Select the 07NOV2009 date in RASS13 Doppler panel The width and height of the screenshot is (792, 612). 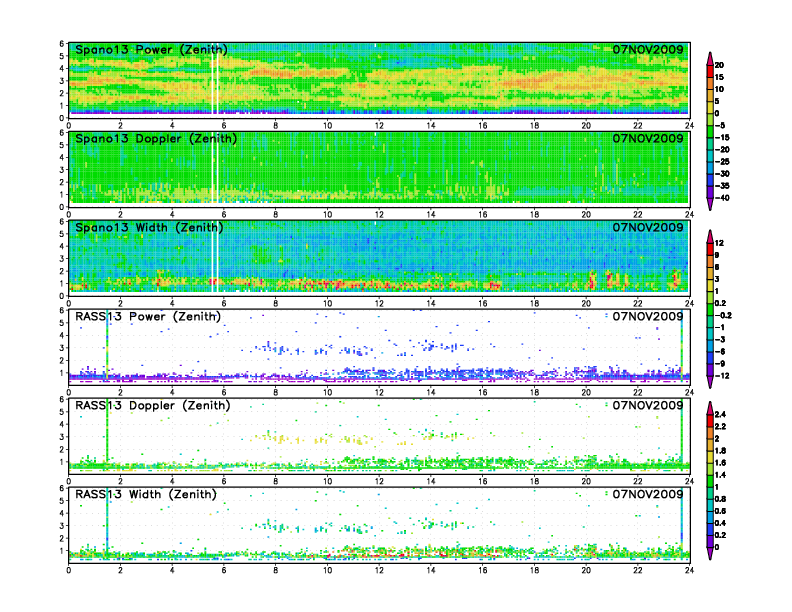(648, 405)
